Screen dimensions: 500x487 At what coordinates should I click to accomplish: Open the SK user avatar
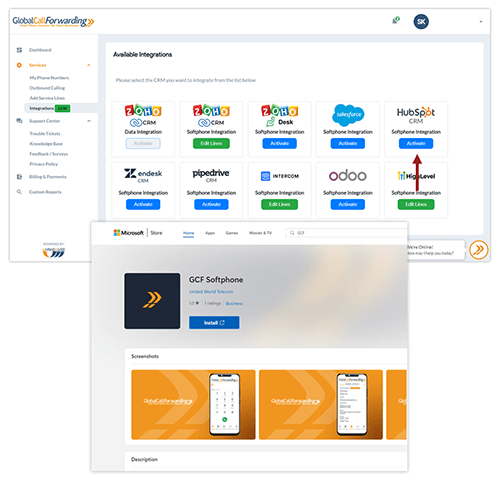pyautogui.click(x=421, y=22)
